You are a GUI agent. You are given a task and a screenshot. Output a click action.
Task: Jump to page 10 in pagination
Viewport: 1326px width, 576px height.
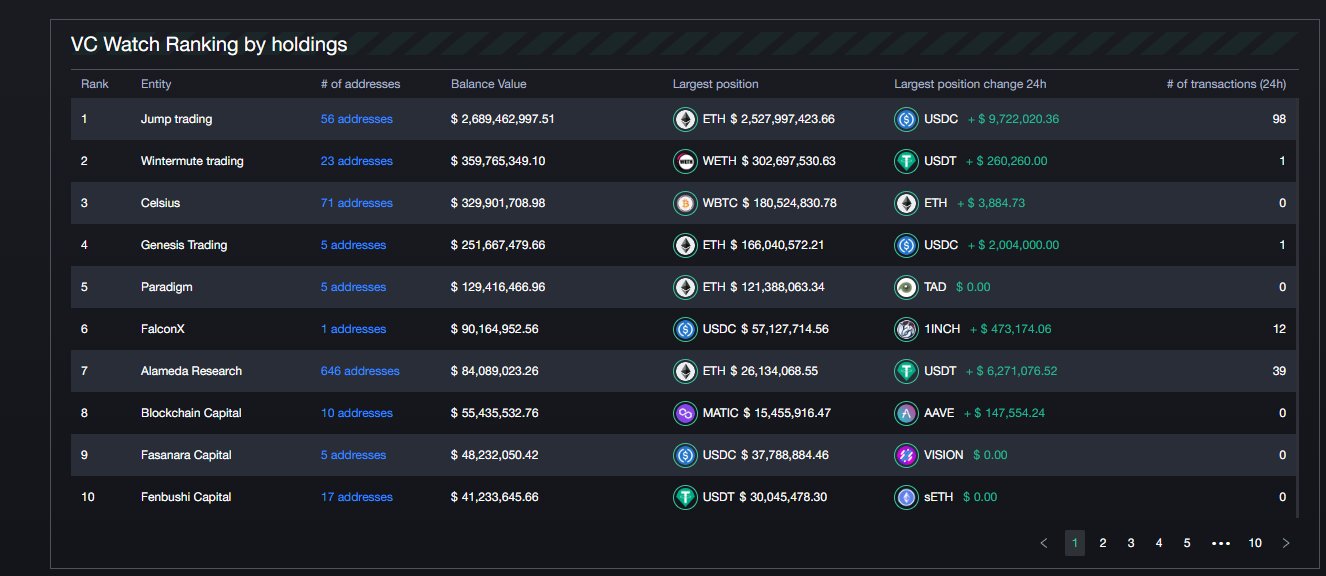(x=1255, y=543)
